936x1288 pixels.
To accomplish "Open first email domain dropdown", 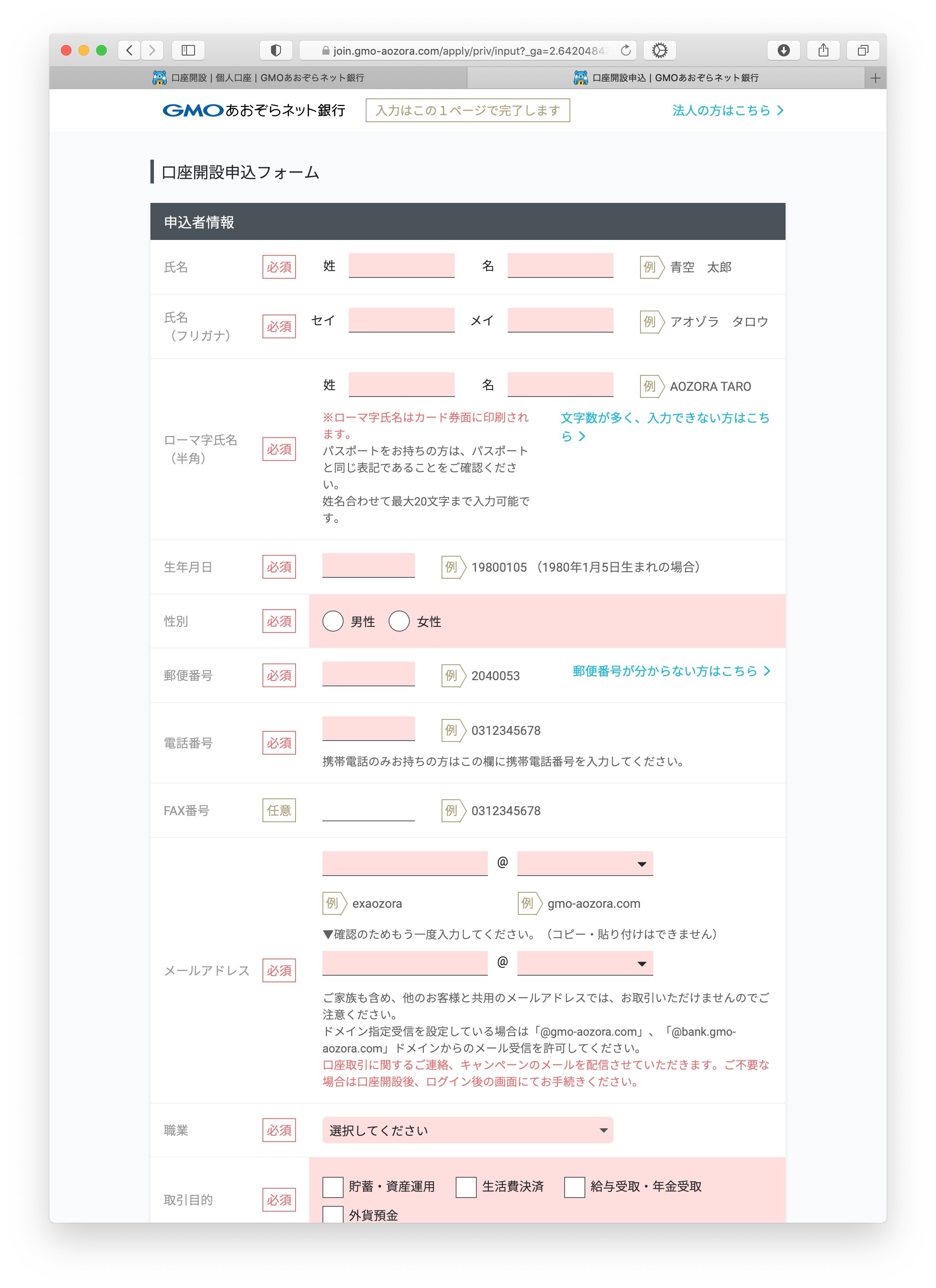I will pos(585,863).
